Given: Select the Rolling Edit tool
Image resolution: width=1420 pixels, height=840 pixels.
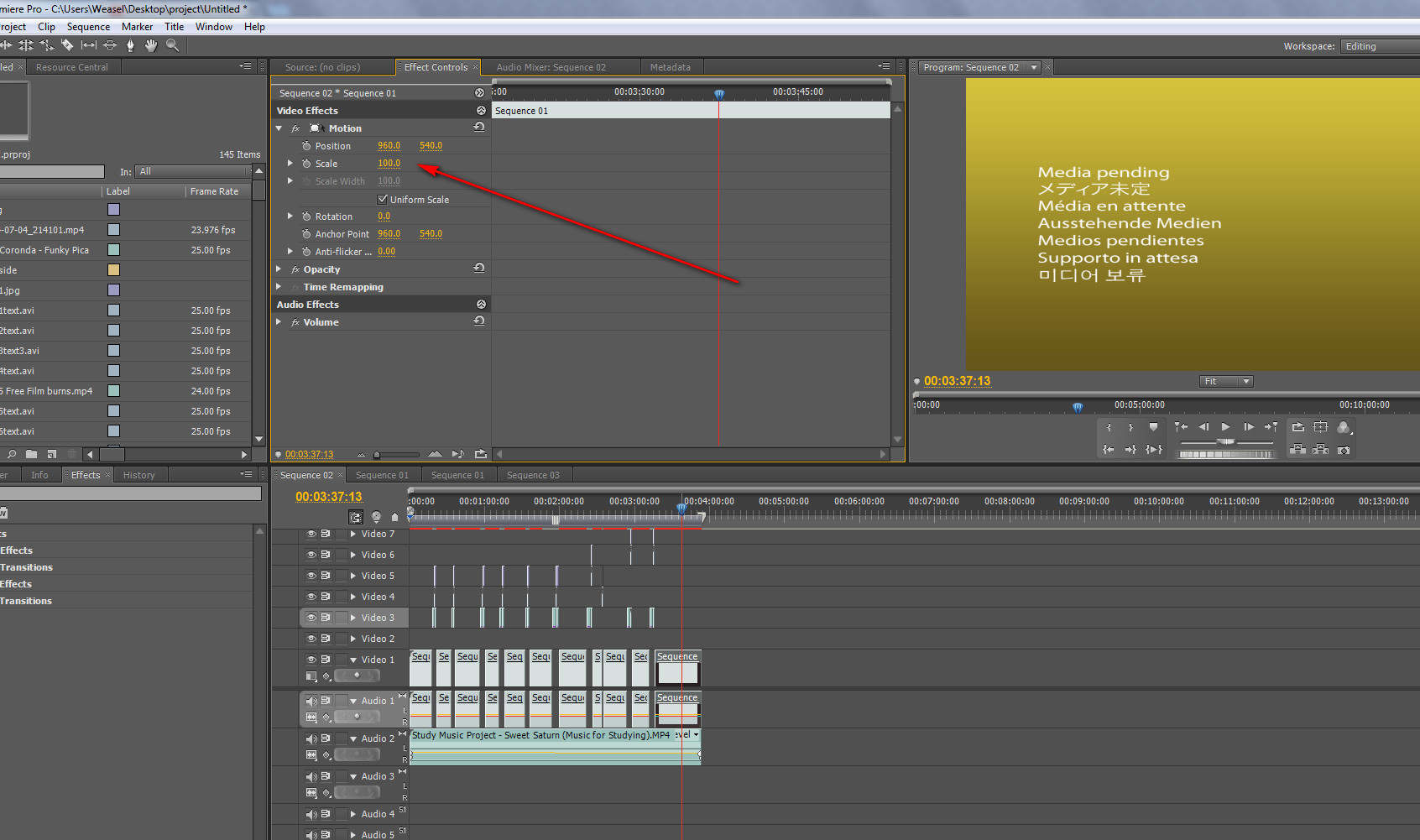Looking at the screenshot, I should 26,45.
